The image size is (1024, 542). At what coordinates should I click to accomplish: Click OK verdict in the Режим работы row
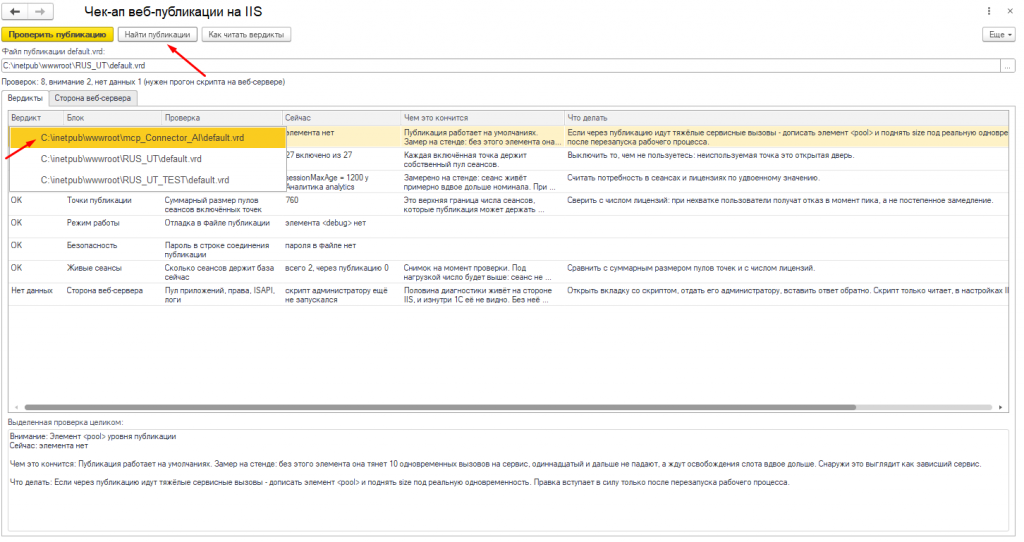(36, 227)
